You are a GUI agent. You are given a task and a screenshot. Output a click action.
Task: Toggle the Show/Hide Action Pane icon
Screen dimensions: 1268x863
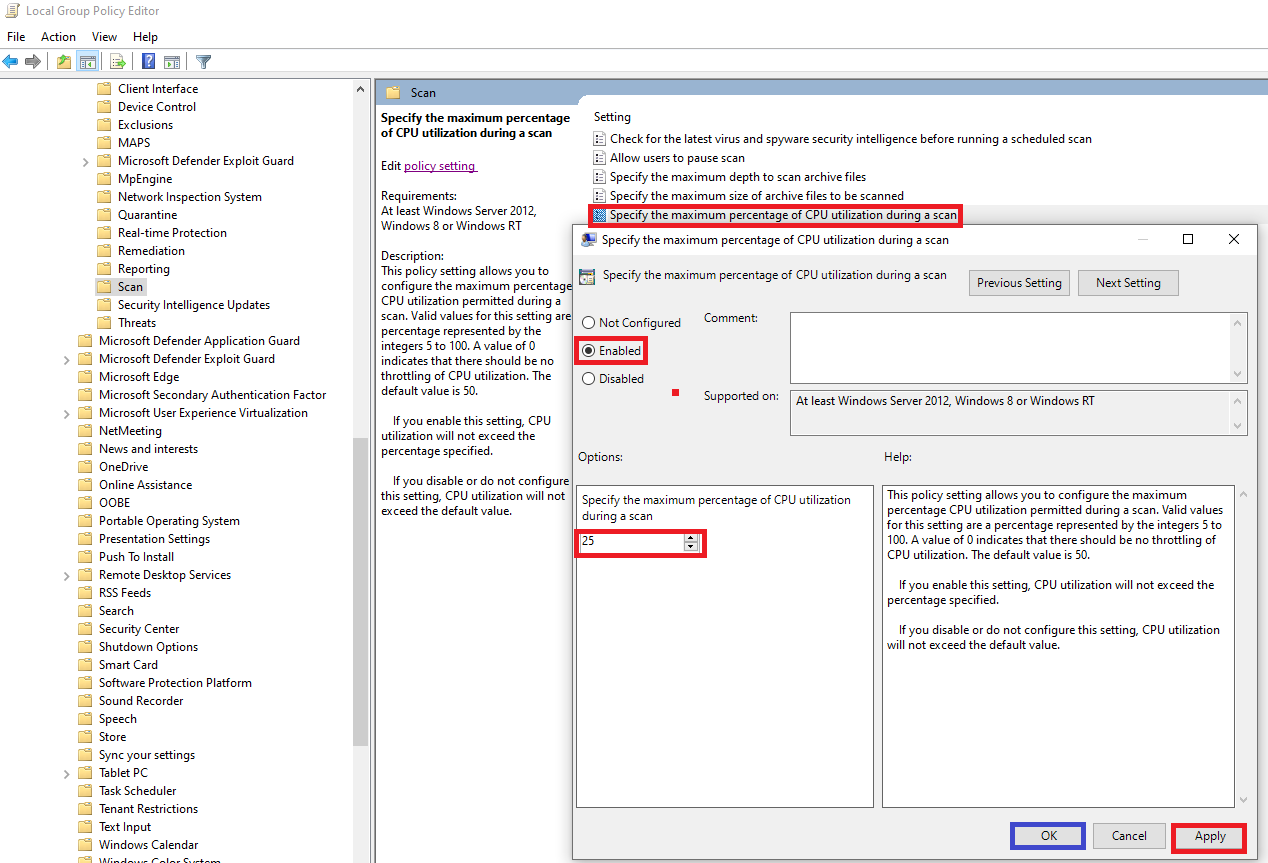pos(171,61)
